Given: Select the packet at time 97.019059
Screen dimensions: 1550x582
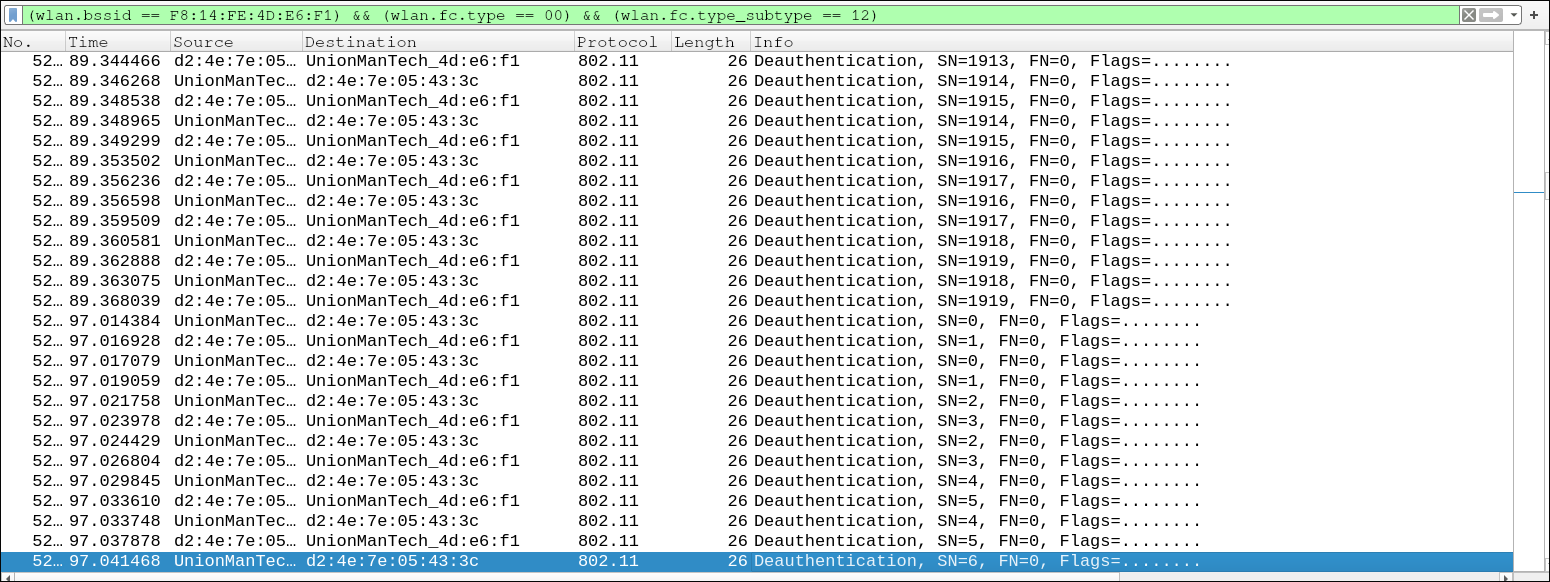Looking at the screenshot, I should click(x=757, y=381).
